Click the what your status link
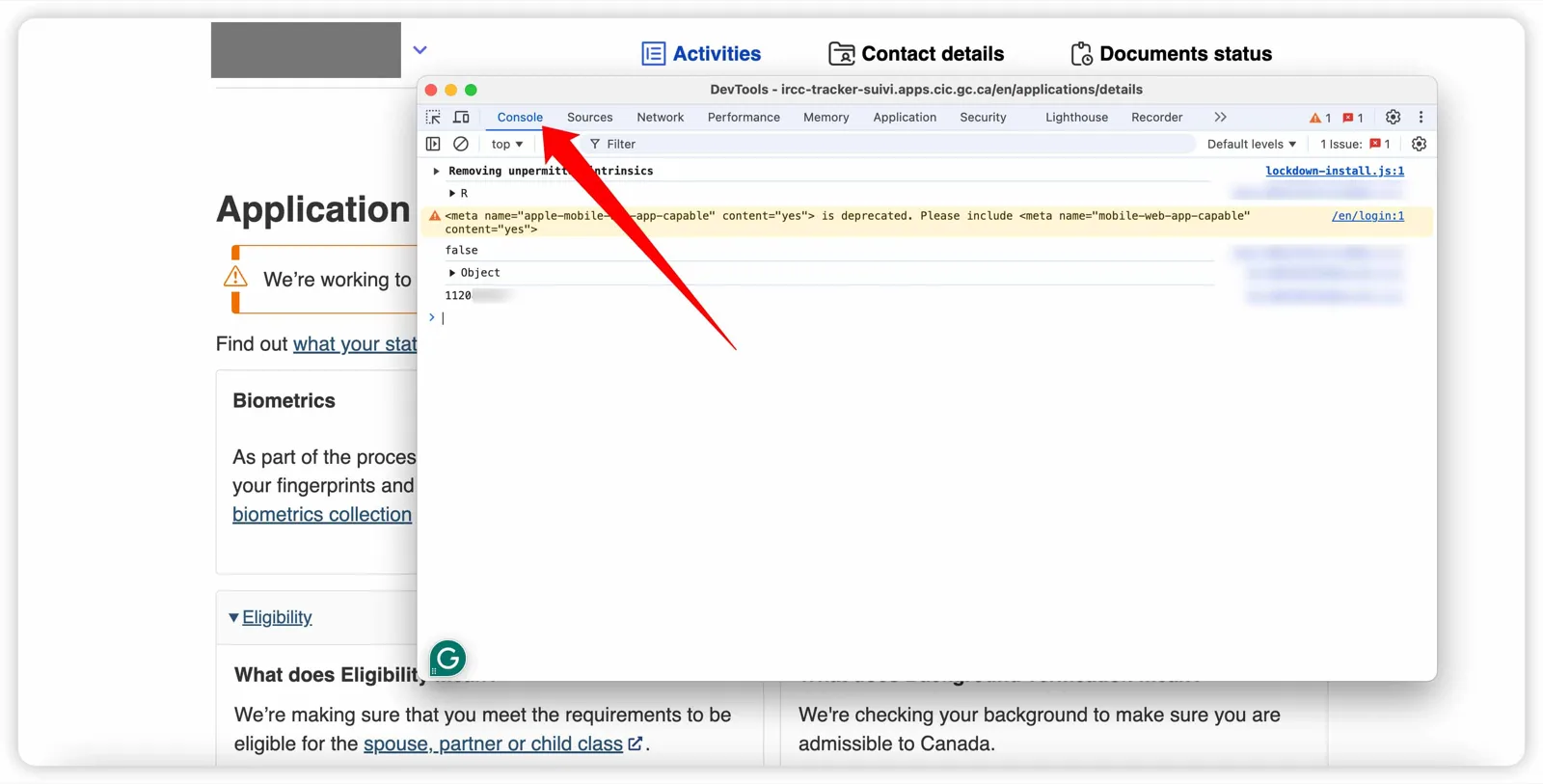 click(355, 344)
